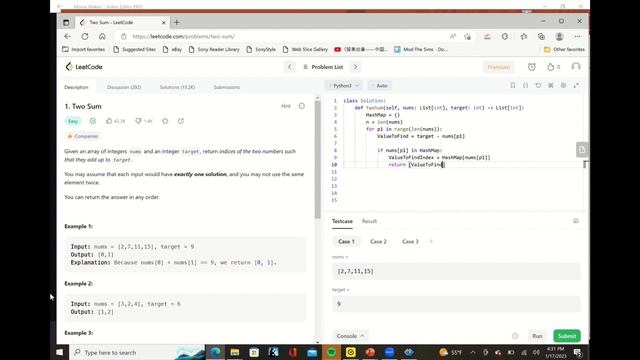Click the Hint link
This screenshot has height=360, width=640.
[286, 106]
